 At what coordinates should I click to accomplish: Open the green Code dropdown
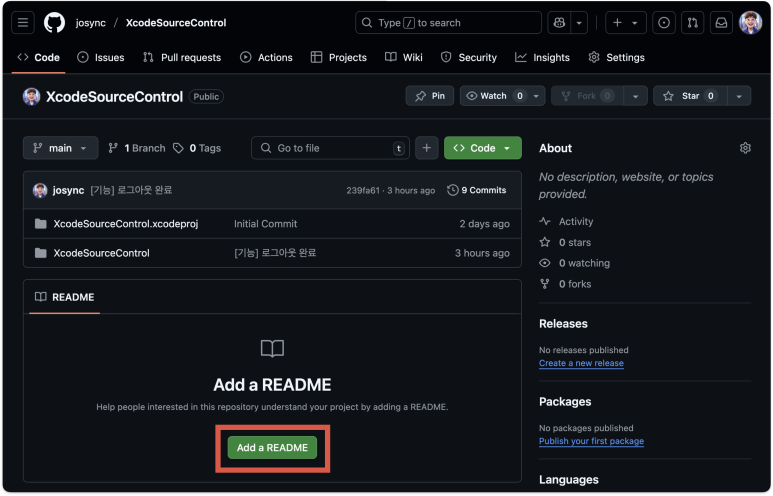point(483,148)
